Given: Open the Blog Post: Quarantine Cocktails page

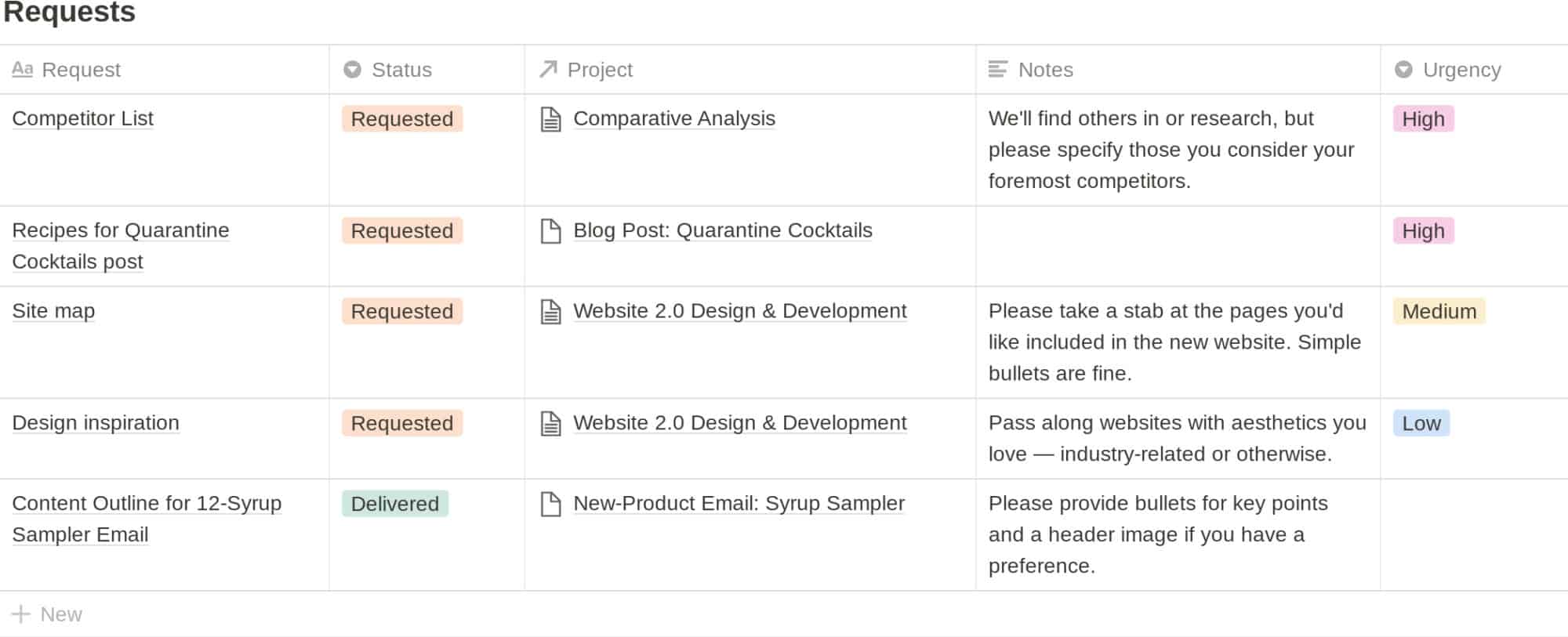Looking at the screenshot, I should (722, 230).
